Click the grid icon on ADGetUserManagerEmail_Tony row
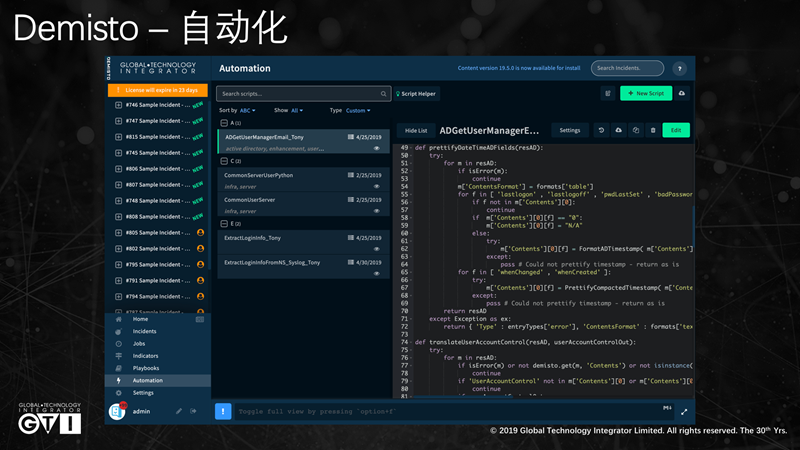Viewport: 800px width, 450px height. (x=351, y=137)
